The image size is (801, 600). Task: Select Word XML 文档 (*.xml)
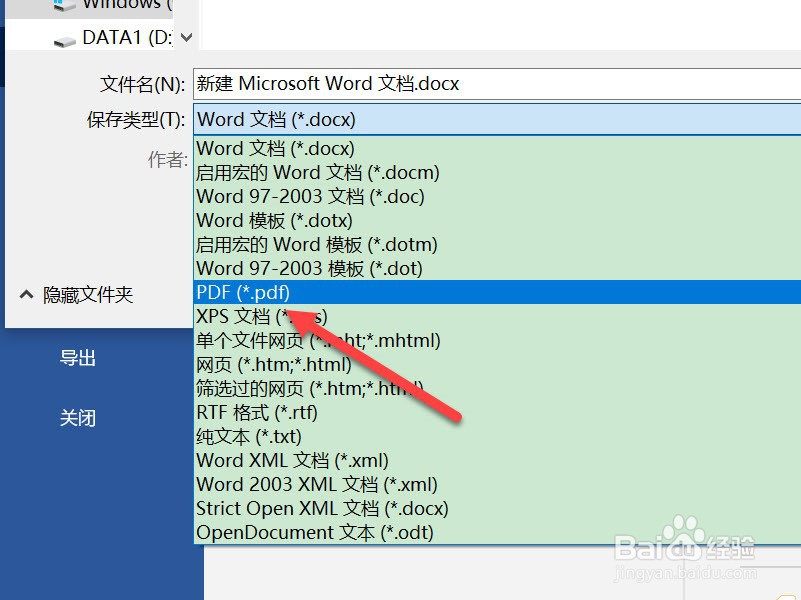pos(497,460)
